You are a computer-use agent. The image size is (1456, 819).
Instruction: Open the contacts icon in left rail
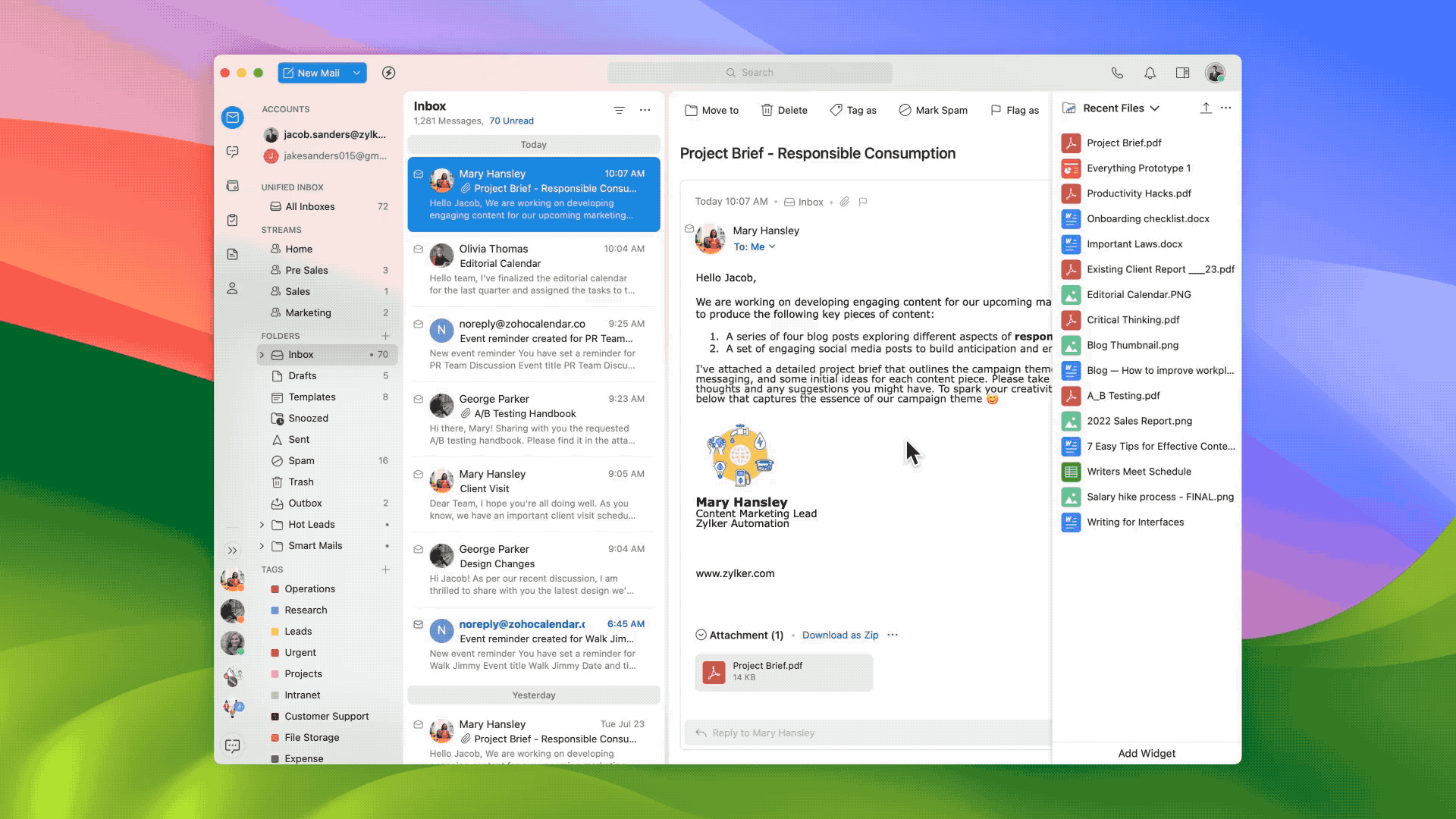click(x=233, y=288)
